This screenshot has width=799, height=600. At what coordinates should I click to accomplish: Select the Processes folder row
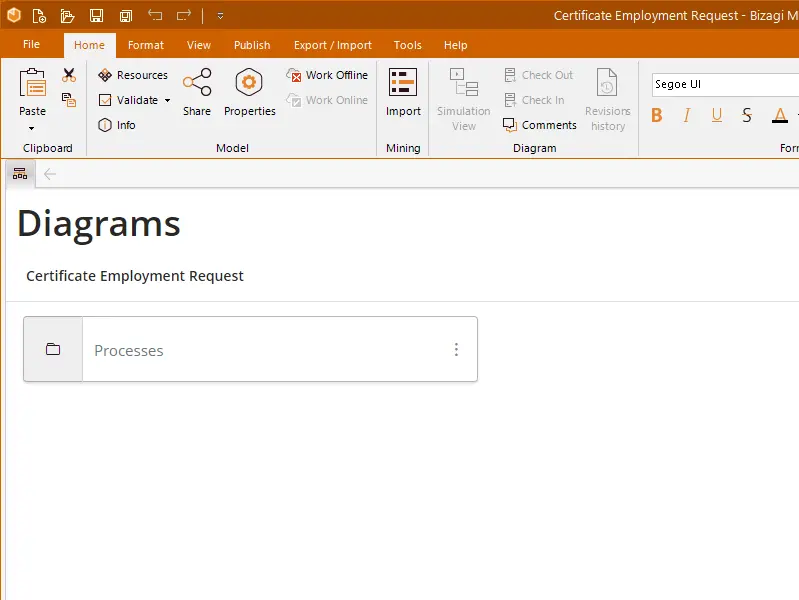click(250, 349)
